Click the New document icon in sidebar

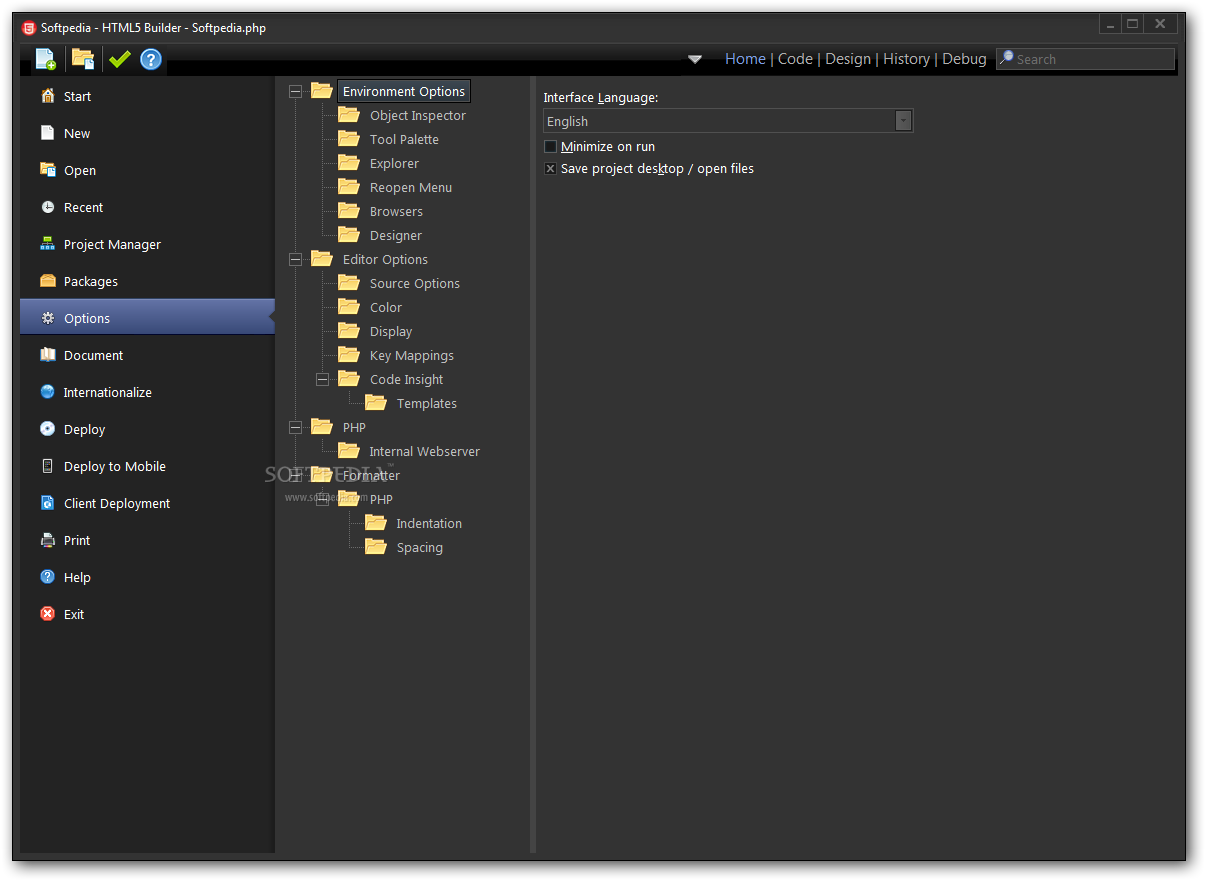click(48, 133)
